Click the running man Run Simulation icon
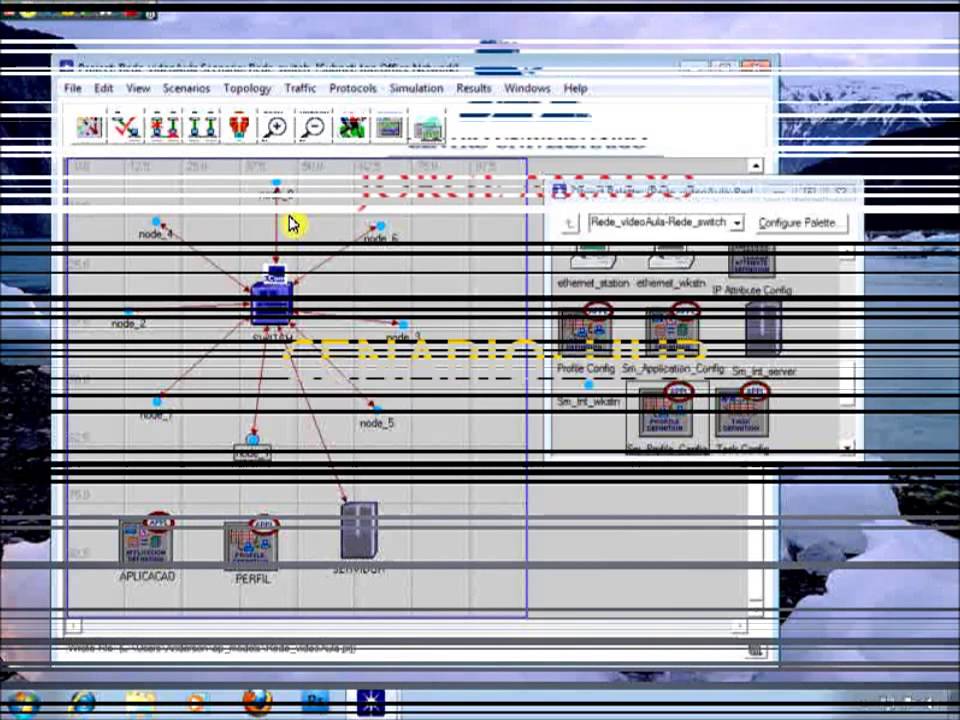Screen dimensions: 960x720 click(351, 127)
